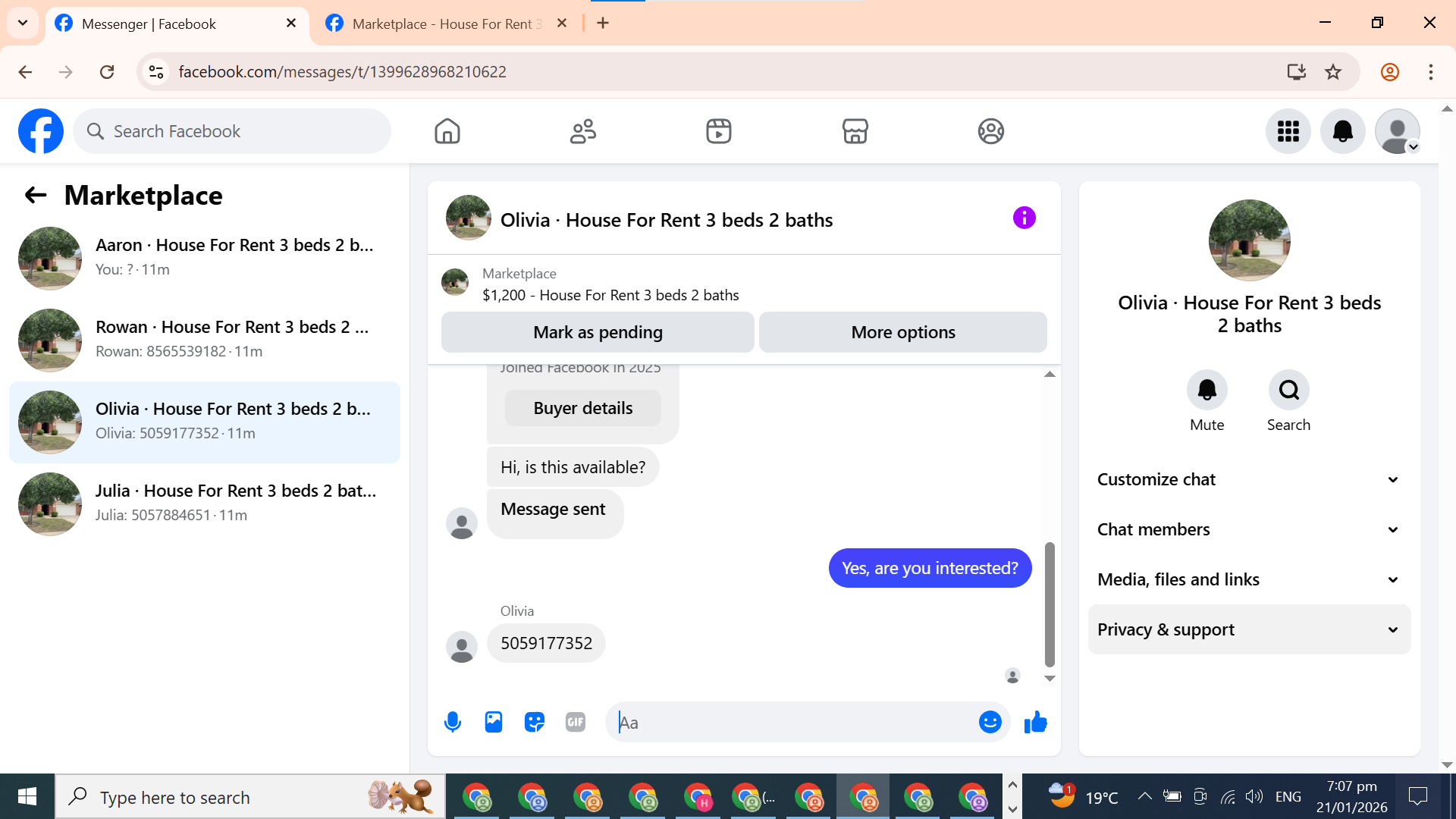Image resolution: width=1456 pixels, height=819 pixels.
Task: Click the Buyer details button
Action: click(582, 408)
